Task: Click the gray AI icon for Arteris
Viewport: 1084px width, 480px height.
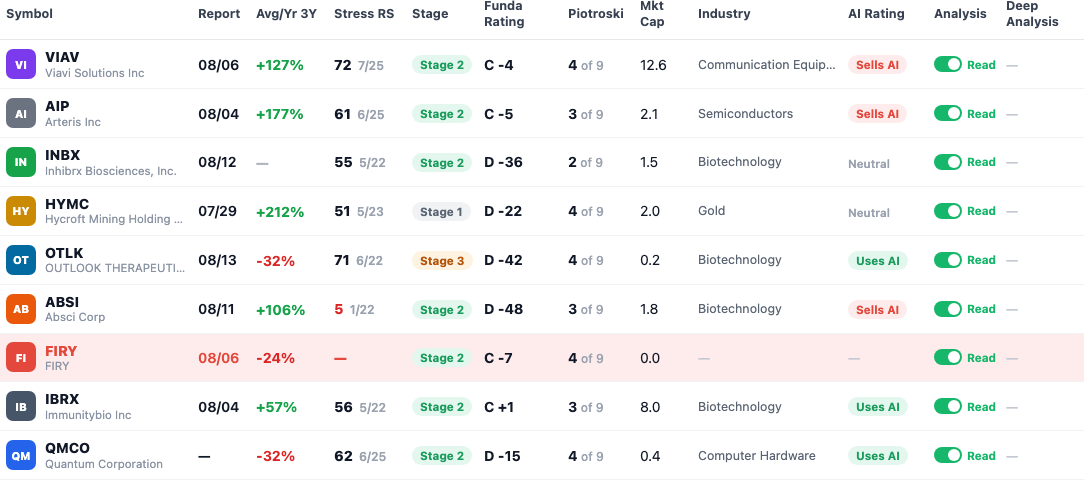Action: [x=21, y=113]
